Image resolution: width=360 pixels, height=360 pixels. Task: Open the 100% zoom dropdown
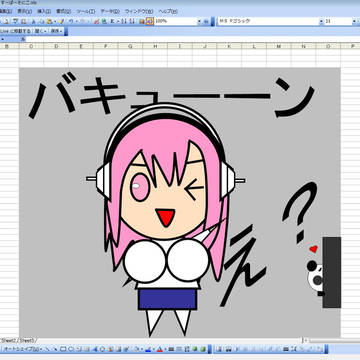pos(199,21)
